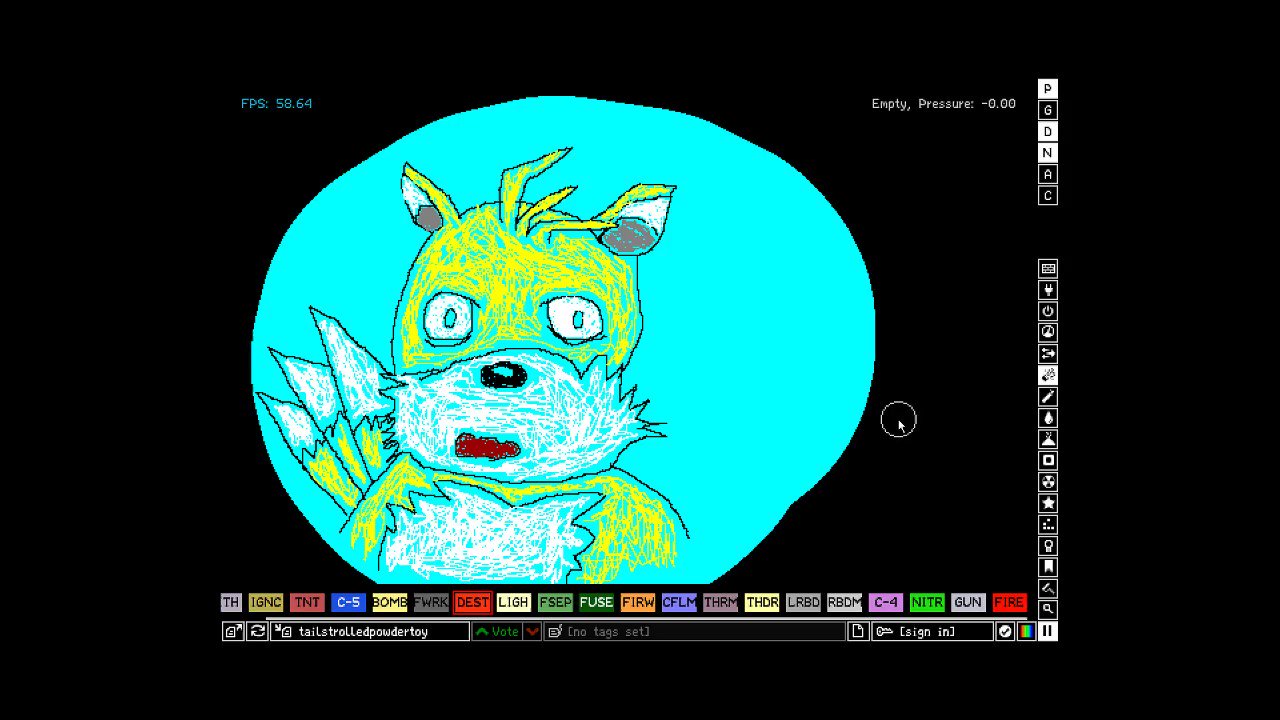Select the FIRW element
Image resolution: width=1280 pixels, height=720 pixels.
pyautogui.click(x=638, y=602)
